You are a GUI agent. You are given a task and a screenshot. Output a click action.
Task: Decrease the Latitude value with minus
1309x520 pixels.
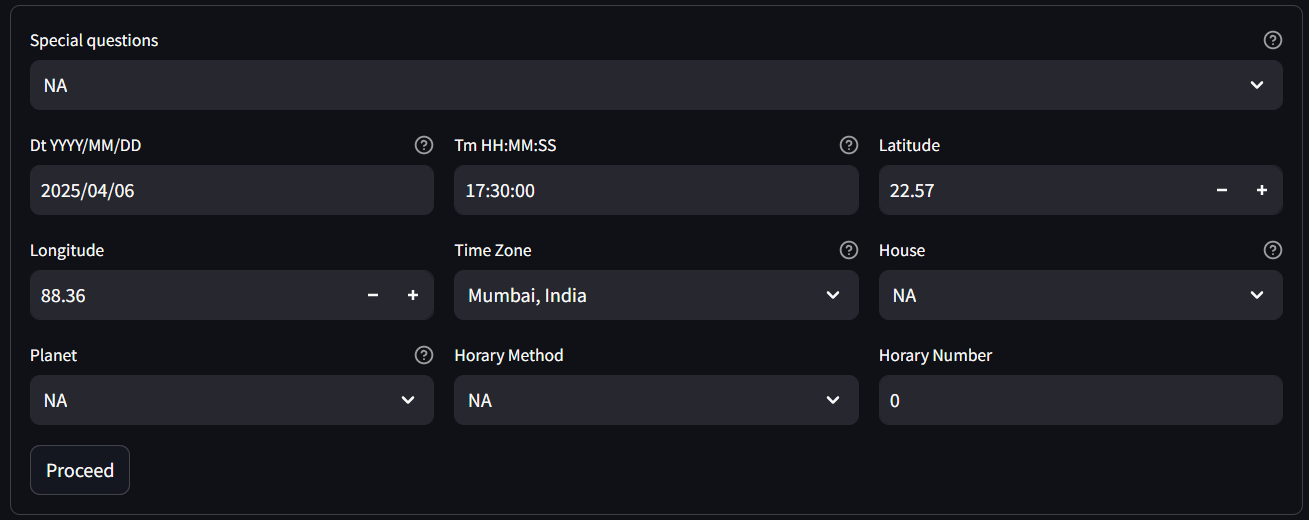tap(1222, 190)
